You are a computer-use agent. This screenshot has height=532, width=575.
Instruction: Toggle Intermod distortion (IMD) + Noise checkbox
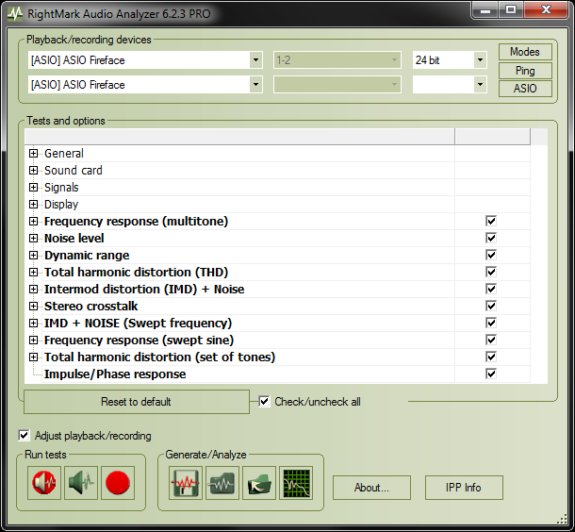491,289
